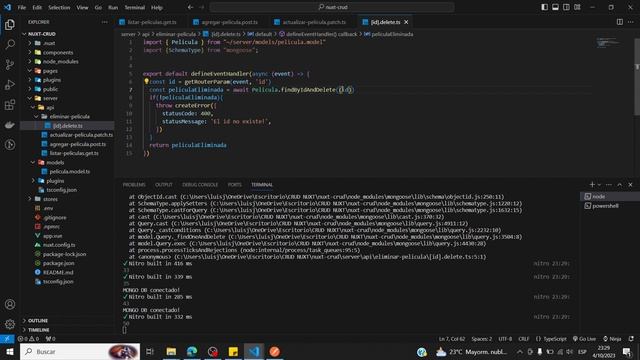Click the editor minimap

[607, 42]
